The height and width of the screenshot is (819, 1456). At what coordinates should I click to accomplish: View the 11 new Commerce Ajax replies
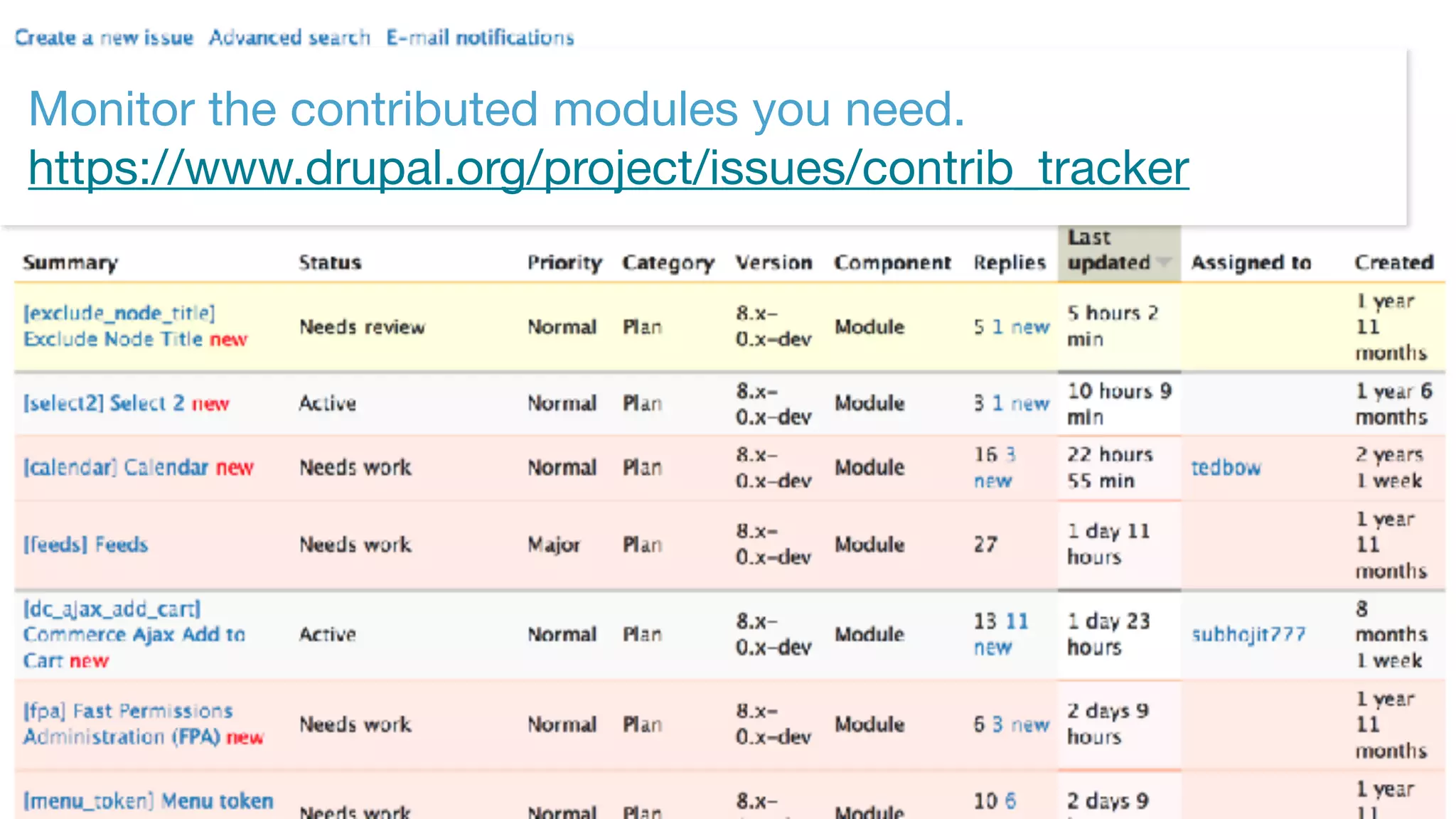[1002, 634]
